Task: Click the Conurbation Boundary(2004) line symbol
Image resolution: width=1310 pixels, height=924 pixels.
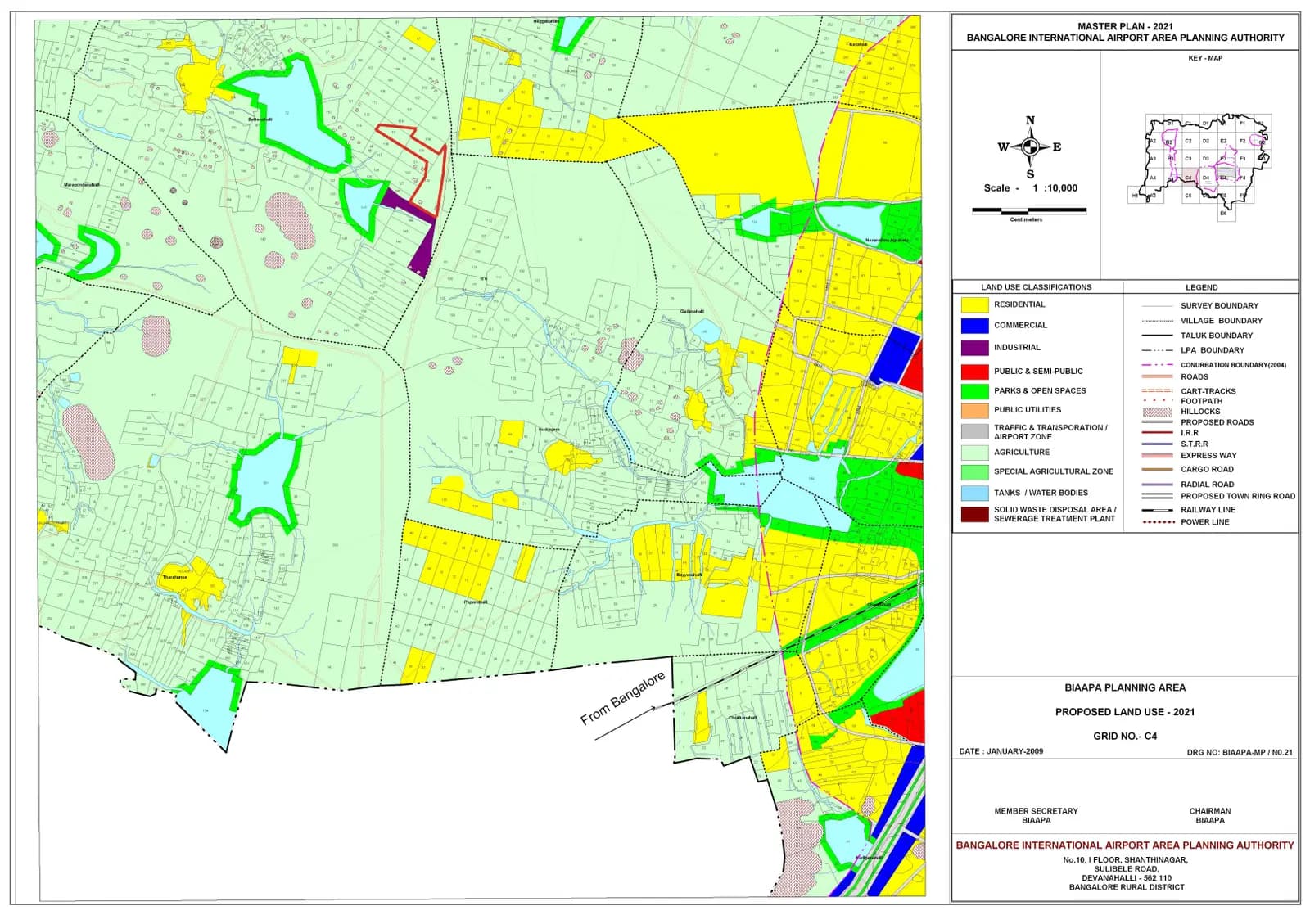Action: click(x=1157, y=365)
